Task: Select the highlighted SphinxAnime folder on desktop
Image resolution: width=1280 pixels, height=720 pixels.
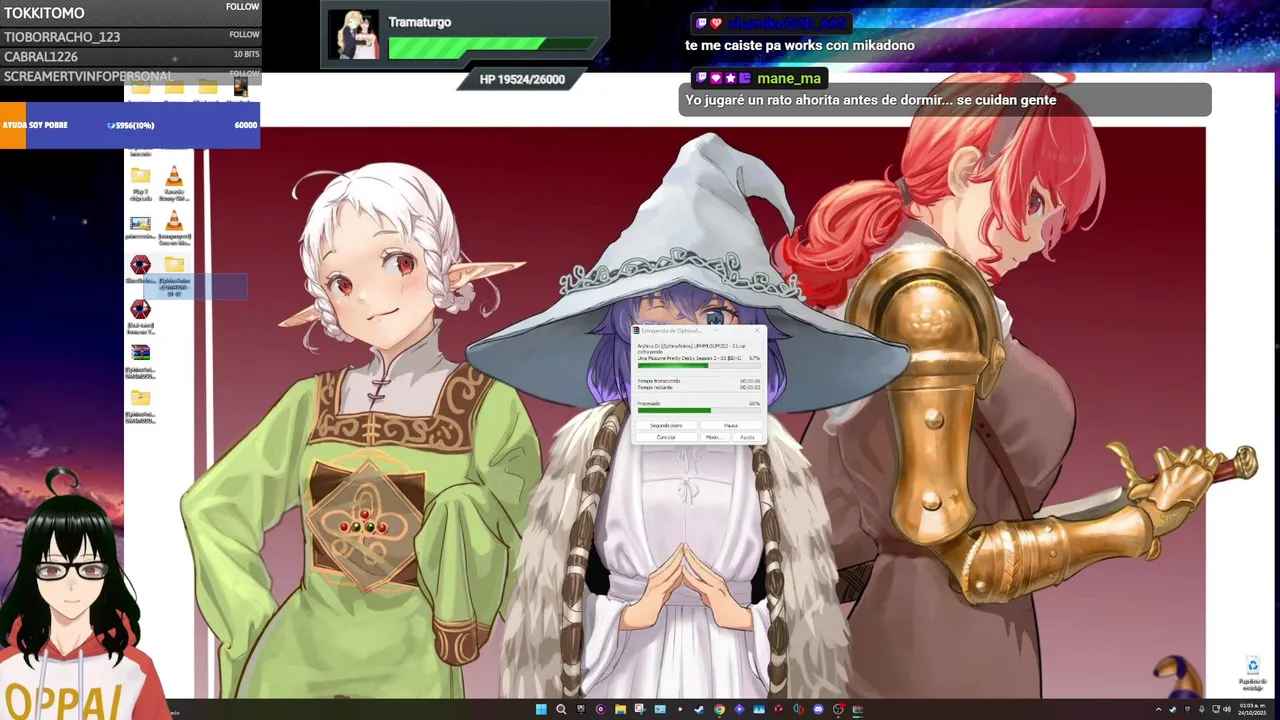Action: pos(175,264)
